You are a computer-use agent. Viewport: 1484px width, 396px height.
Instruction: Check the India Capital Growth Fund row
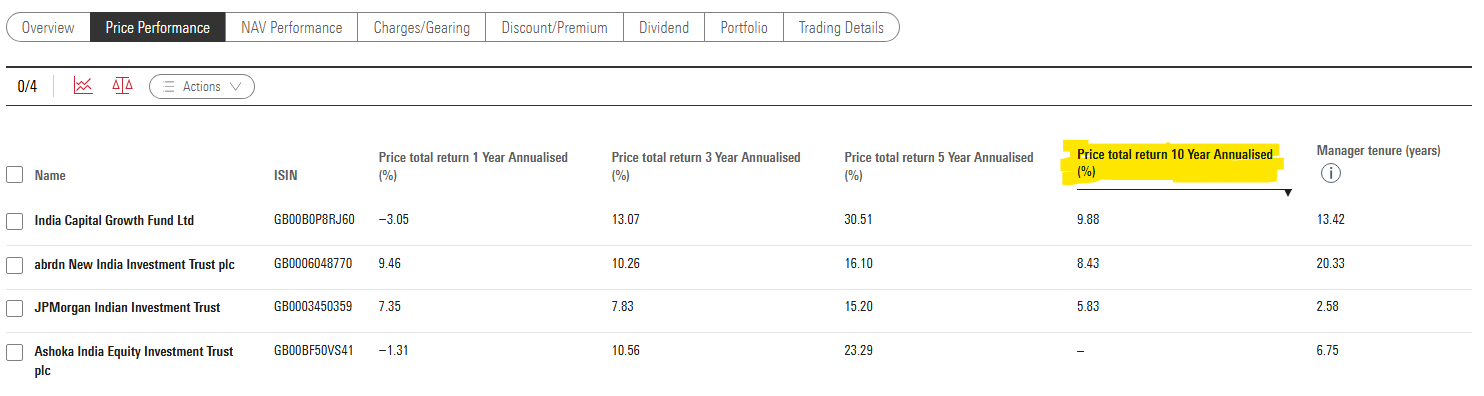pyautogui.click(x=14, y=221)
